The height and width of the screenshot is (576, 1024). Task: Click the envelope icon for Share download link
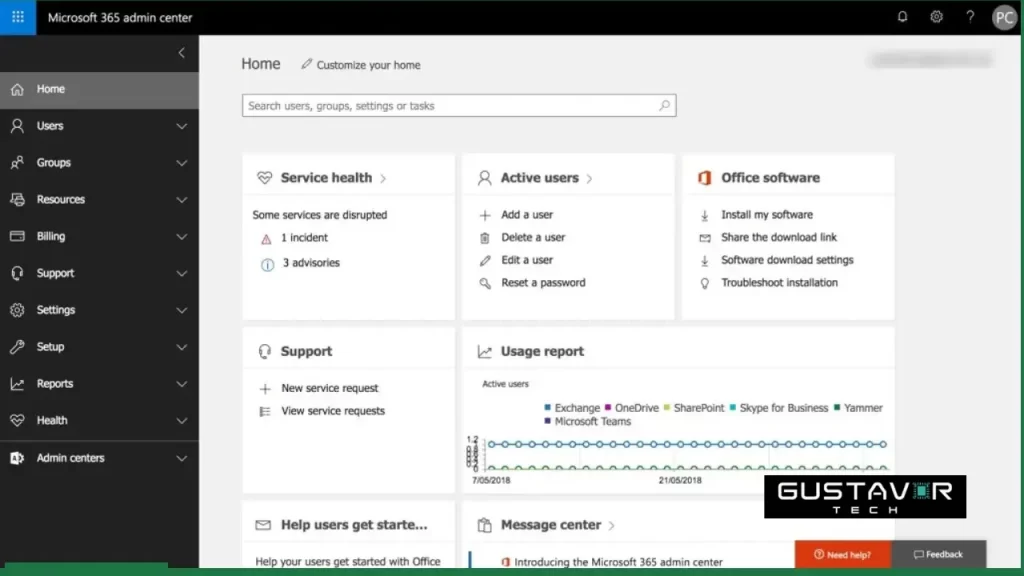click(x=705, y=238)
